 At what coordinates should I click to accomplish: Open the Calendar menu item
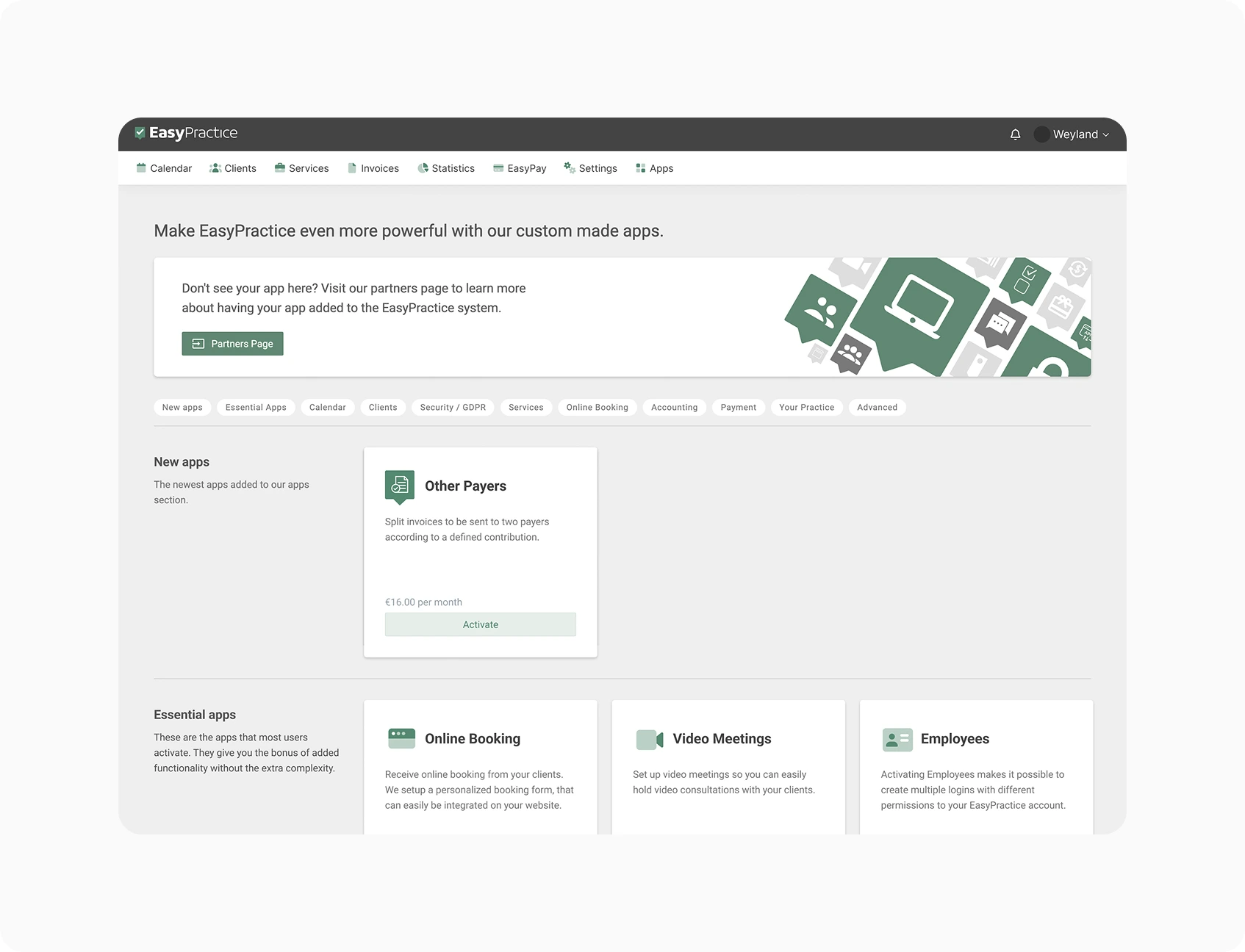point(164,168)
